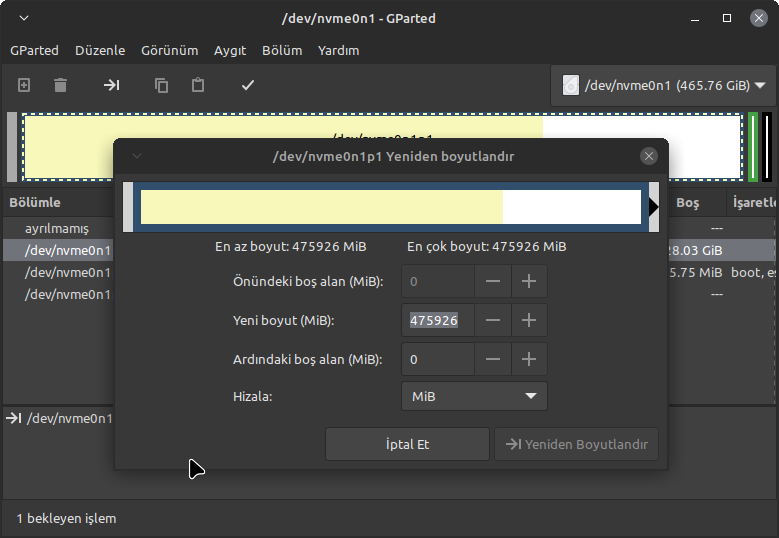Close the Yeniden boyutlandır dialog
779x538 pixels.
[648, 156]
